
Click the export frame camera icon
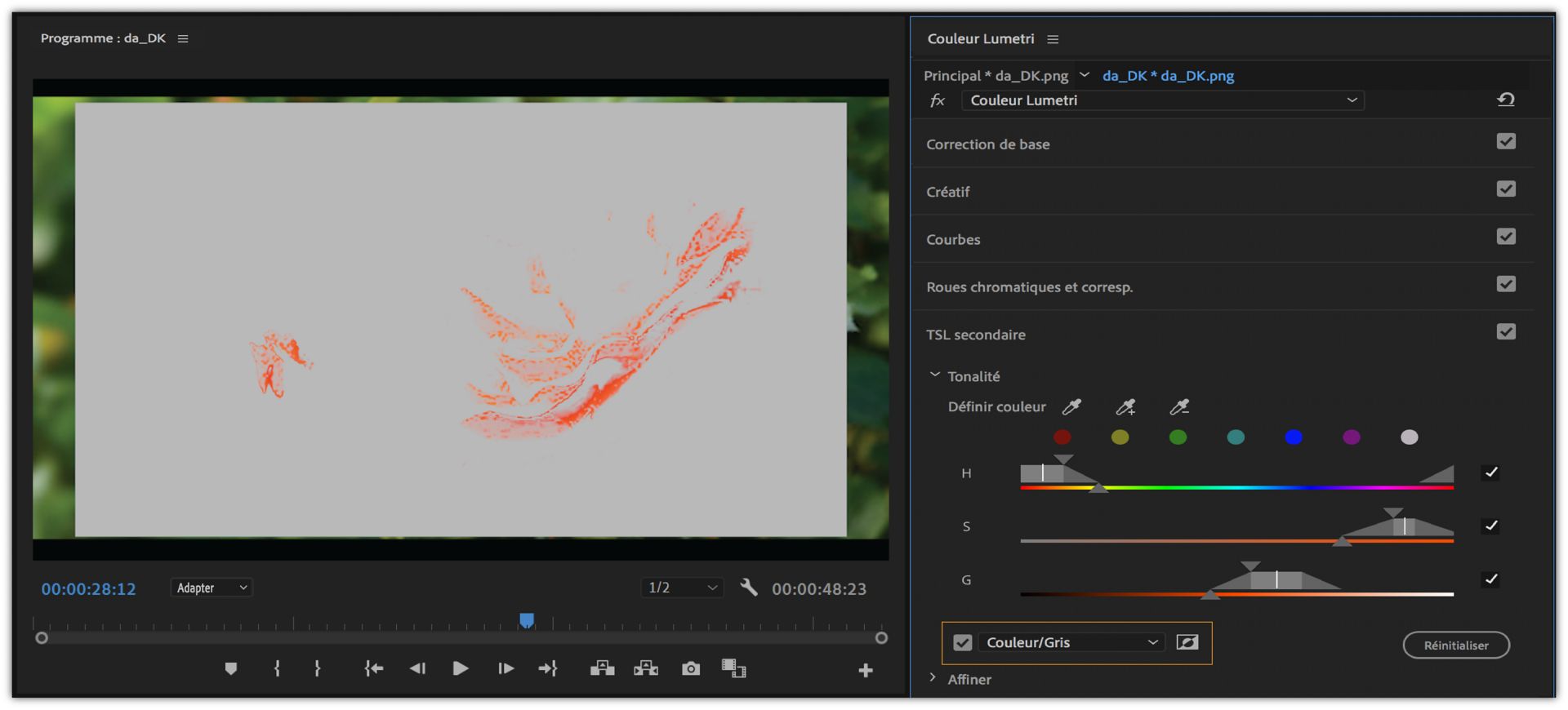(690, 669)
